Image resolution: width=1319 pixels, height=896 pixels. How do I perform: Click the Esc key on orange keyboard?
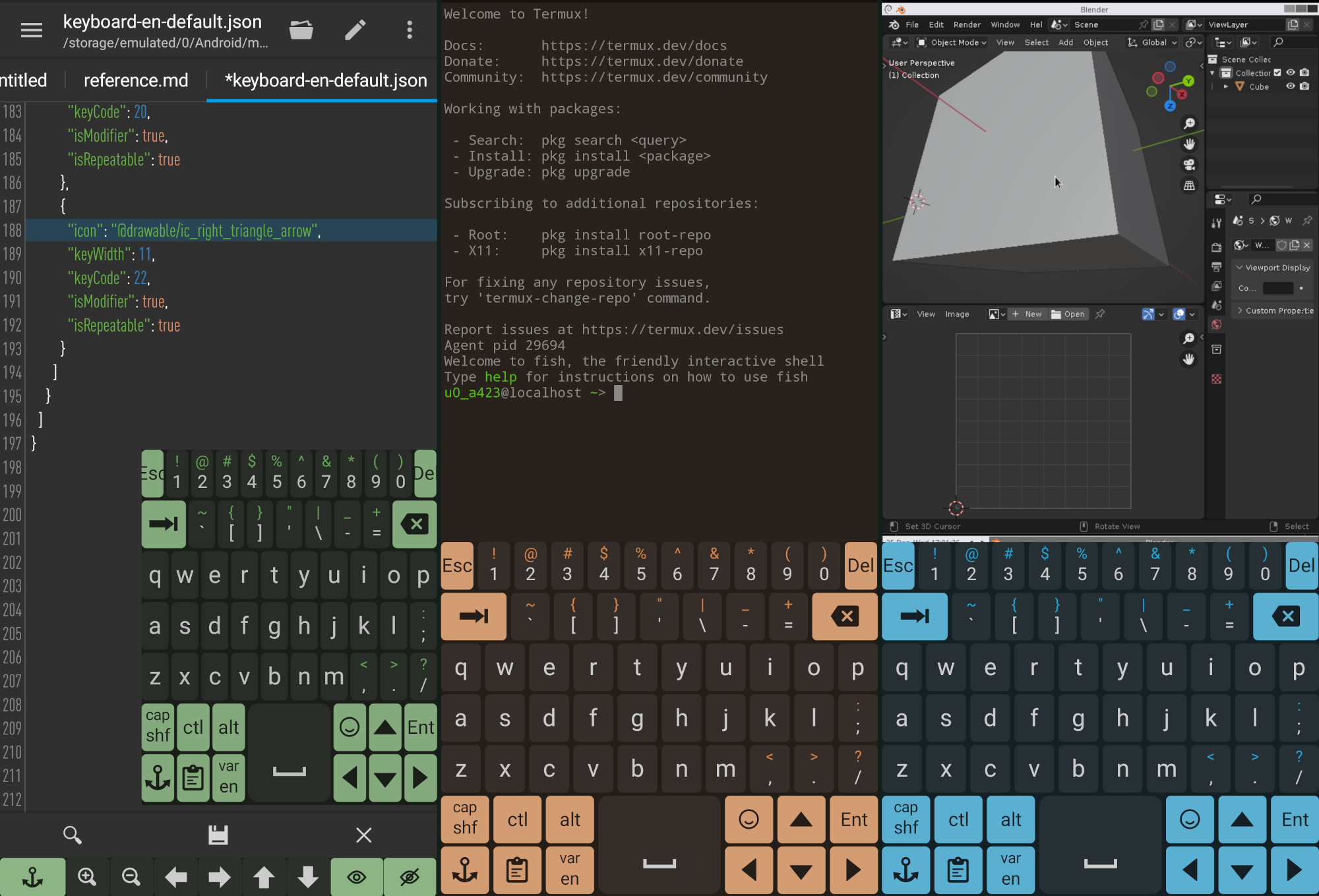457,566
